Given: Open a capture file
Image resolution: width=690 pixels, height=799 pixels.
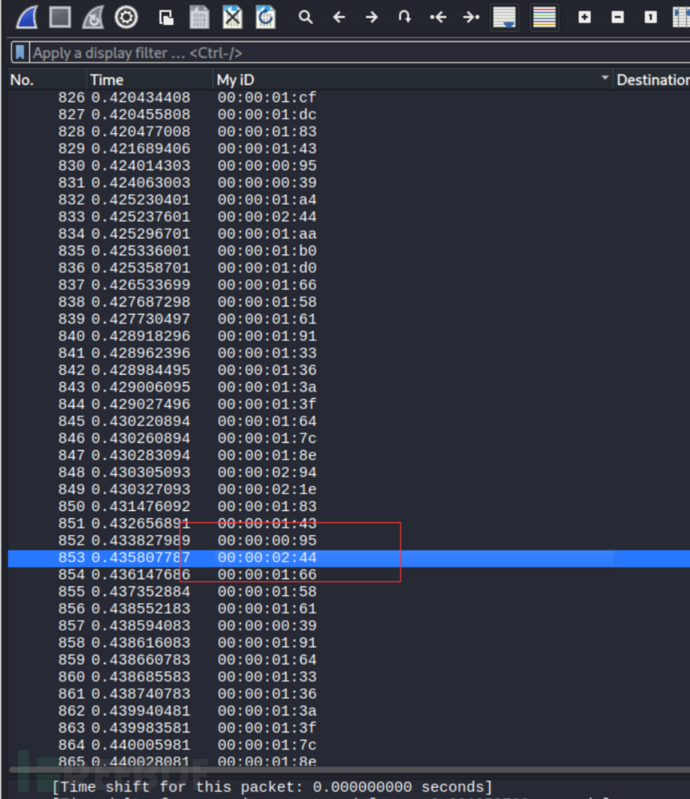Looking at the screenshot, I should click(x=166, y=17).
